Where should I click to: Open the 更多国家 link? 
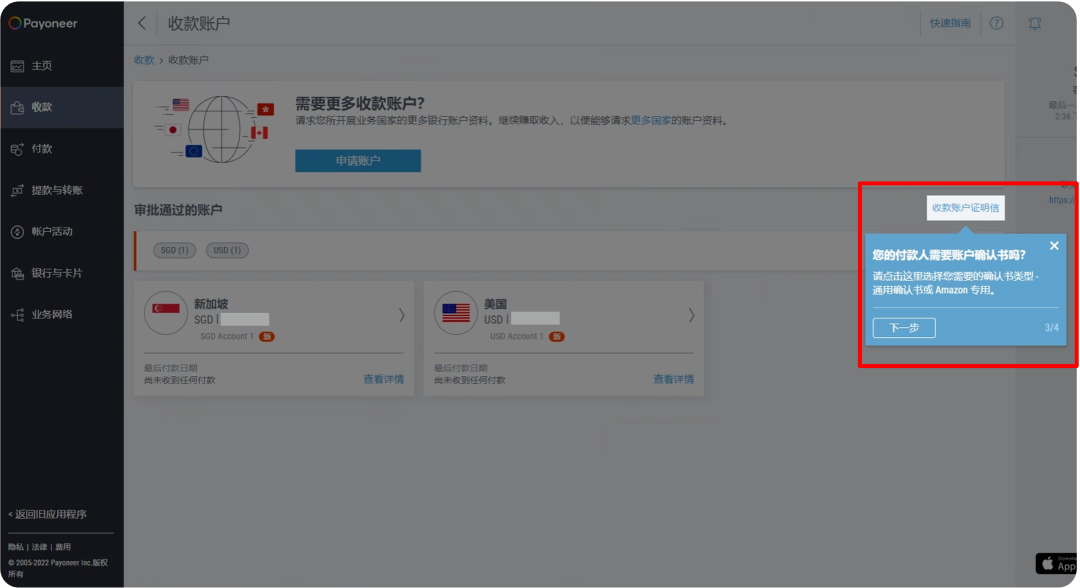(650, 120)
